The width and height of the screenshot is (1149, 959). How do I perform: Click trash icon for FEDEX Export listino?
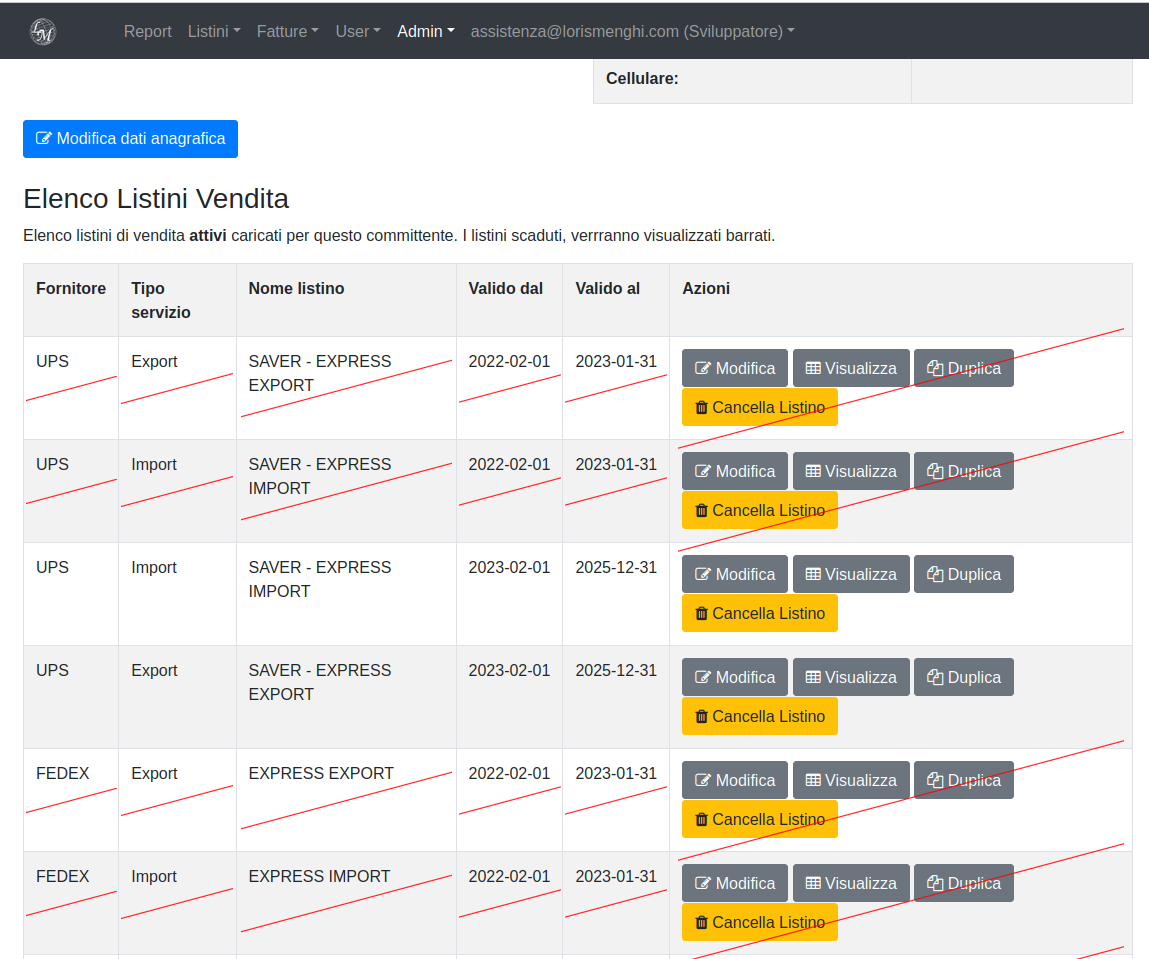pos(701,820)
